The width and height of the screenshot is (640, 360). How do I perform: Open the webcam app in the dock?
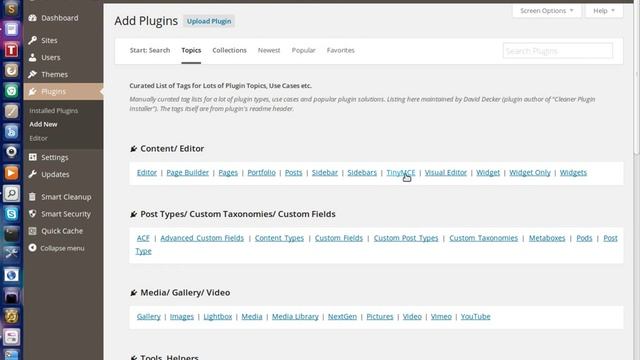(x=11, y=152)
